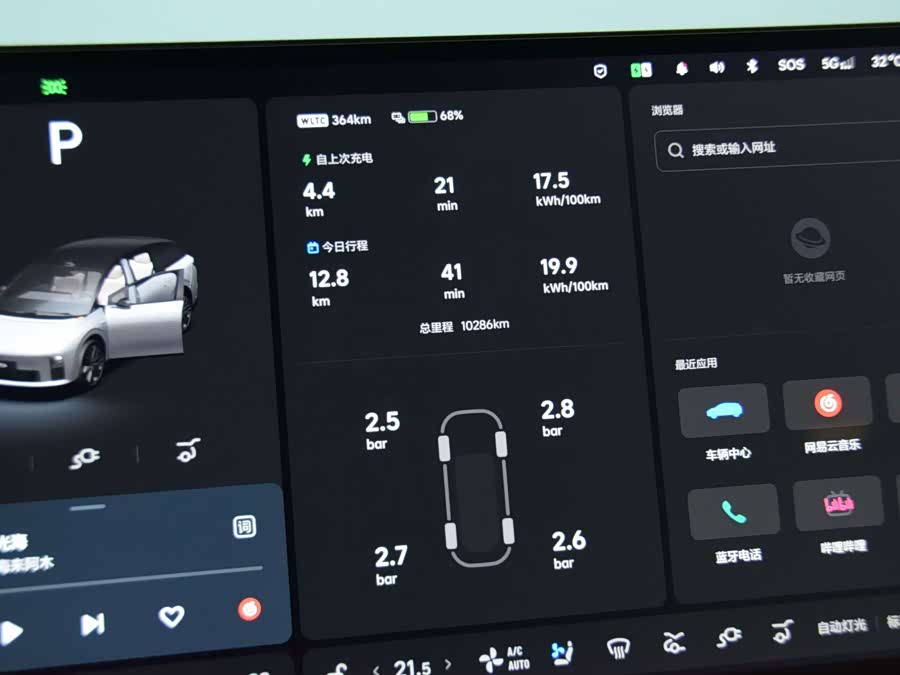Tap the trunk icon below the car model

[x=188, y=450]
